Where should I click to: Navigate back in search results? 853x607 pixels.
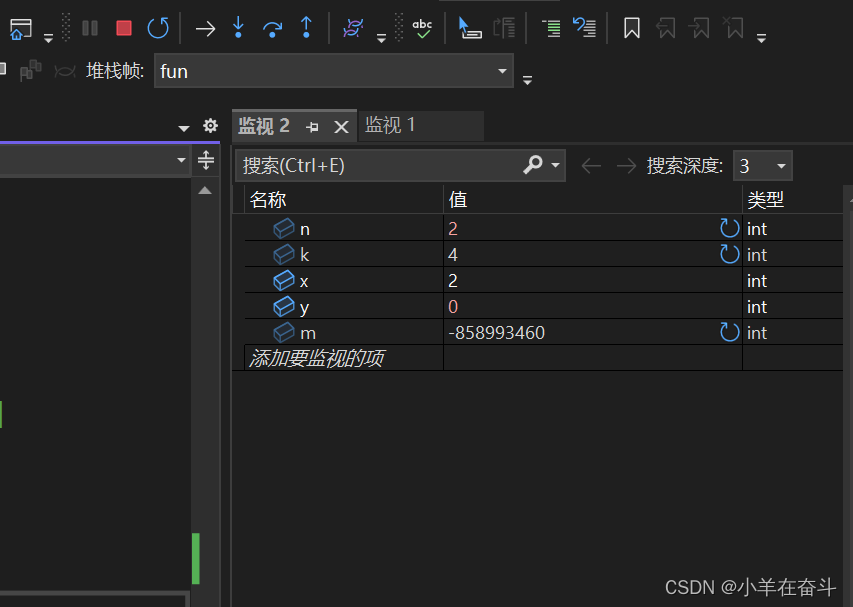coord(591,165)
